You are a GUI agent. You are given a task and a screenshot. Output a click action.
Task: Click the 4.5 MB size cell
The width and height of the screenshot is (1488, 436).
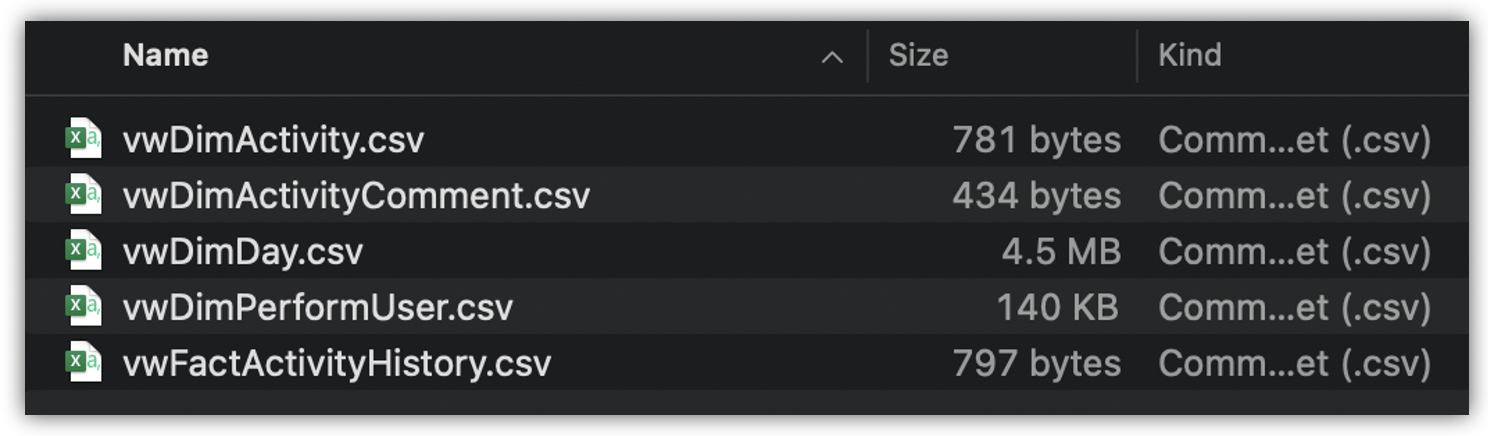pyautogui.click(x=1061, y=252)
